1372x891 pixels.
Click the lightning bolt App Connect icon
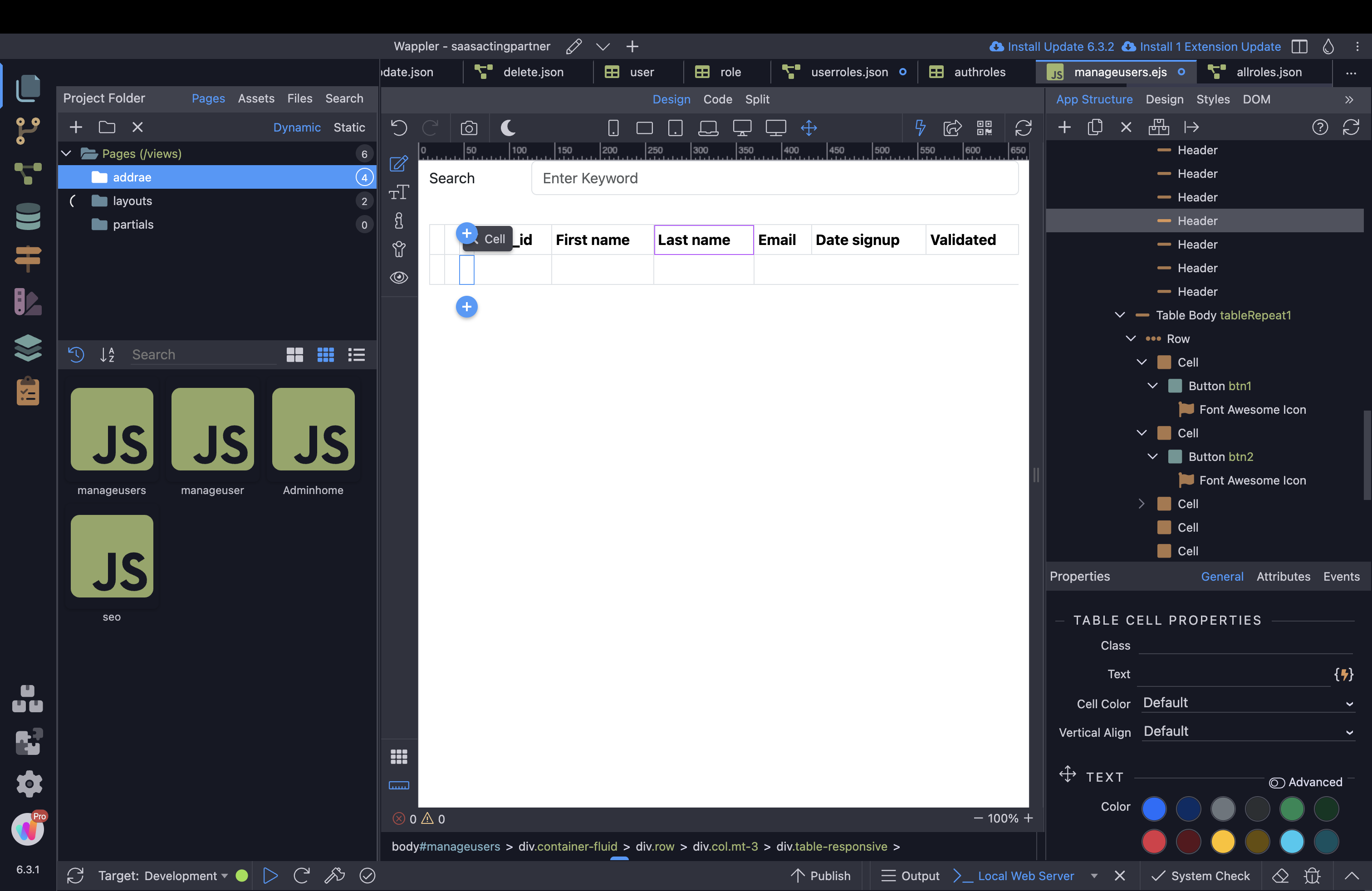point(920,128)
